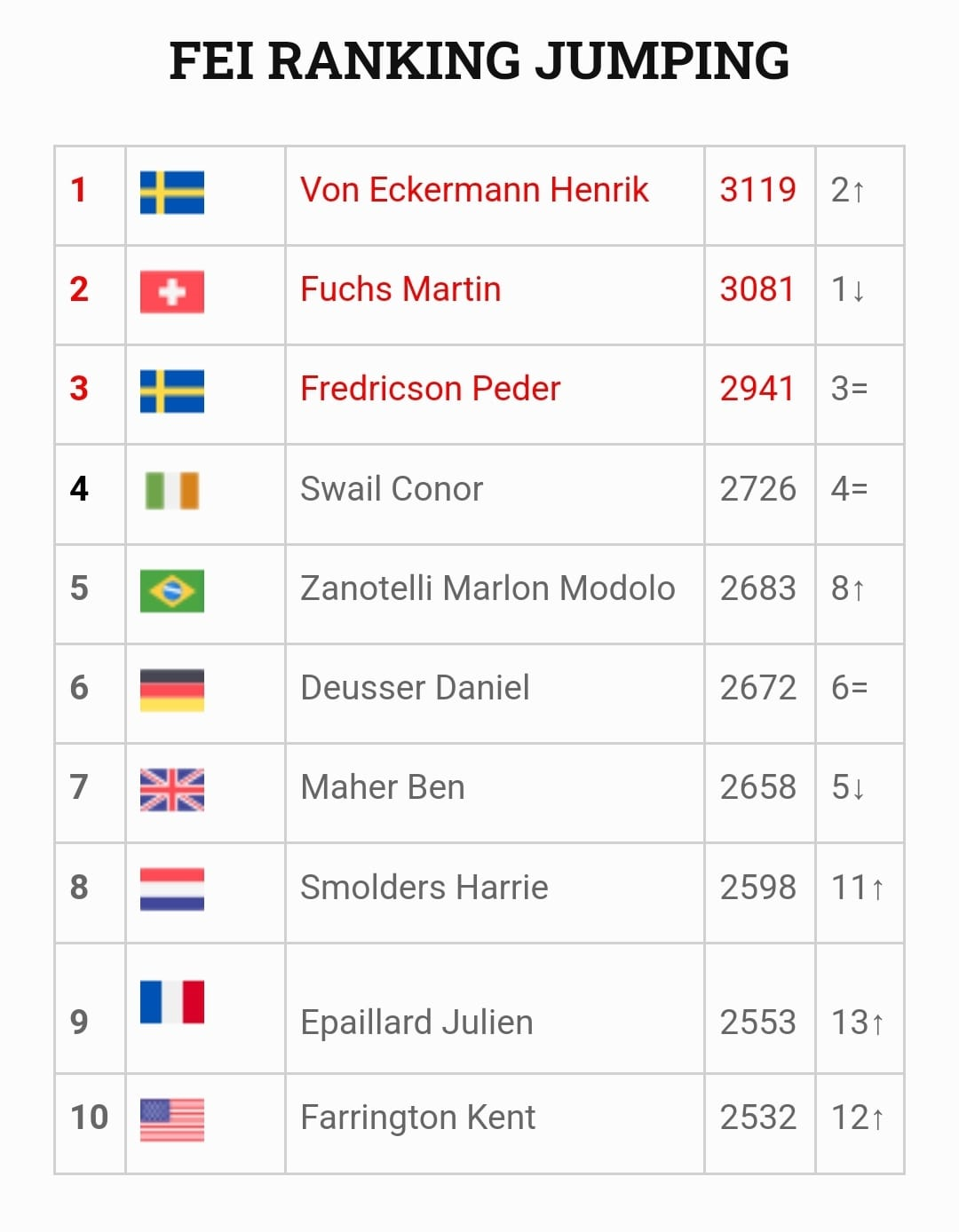959x1232 pixels.
Task: Select Fredricson Peder name
Action: pyautogui.click(x=431, y=389)
